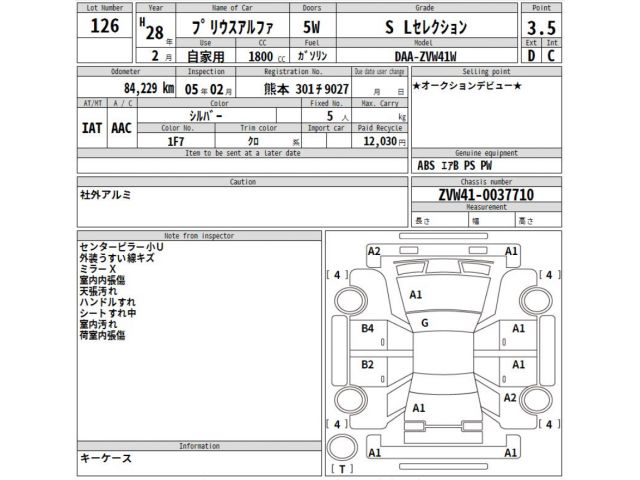
Task: Select the equipment list ABS エアB PS PW
Action: pyautogui.click(x=455, y=165)
